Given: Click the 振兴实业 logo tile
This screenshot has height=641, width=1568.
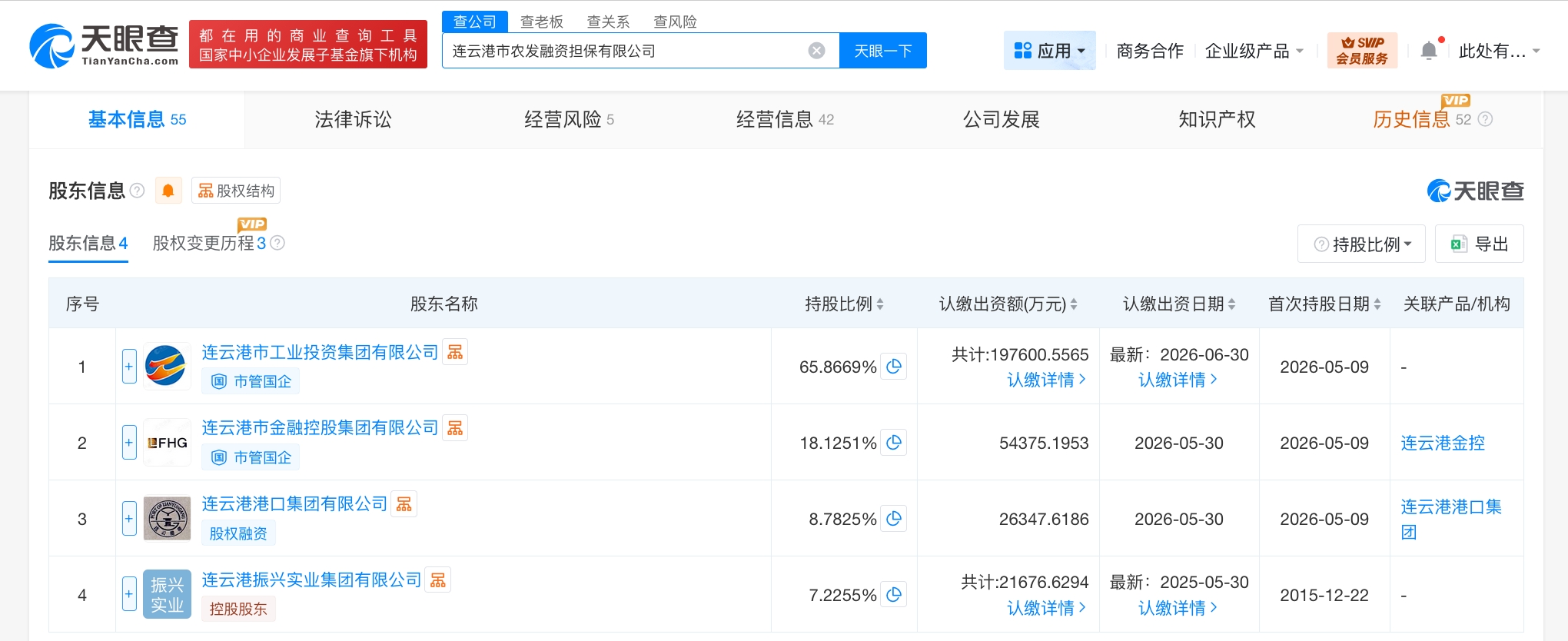Looking at the screenshot, I should coord(167,594).
